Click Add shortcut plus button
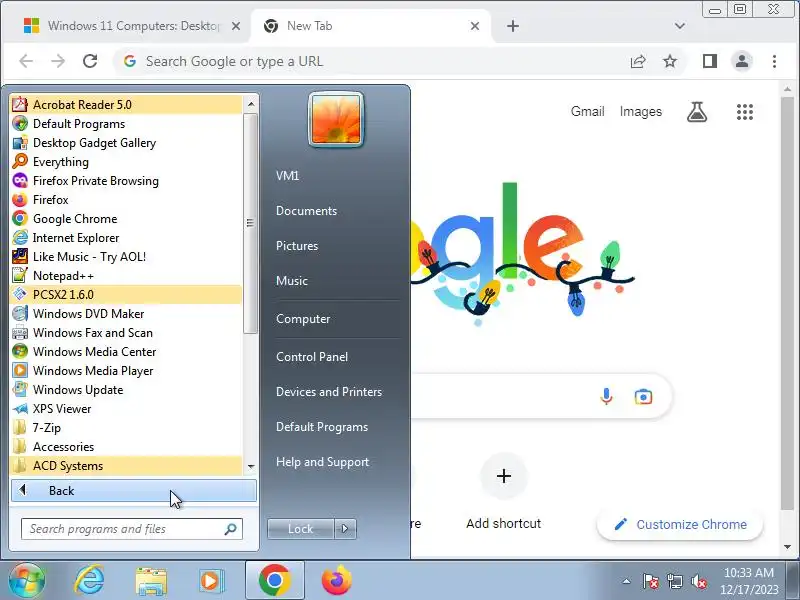The width and height of the screenshot is (800, 600). 504,476
